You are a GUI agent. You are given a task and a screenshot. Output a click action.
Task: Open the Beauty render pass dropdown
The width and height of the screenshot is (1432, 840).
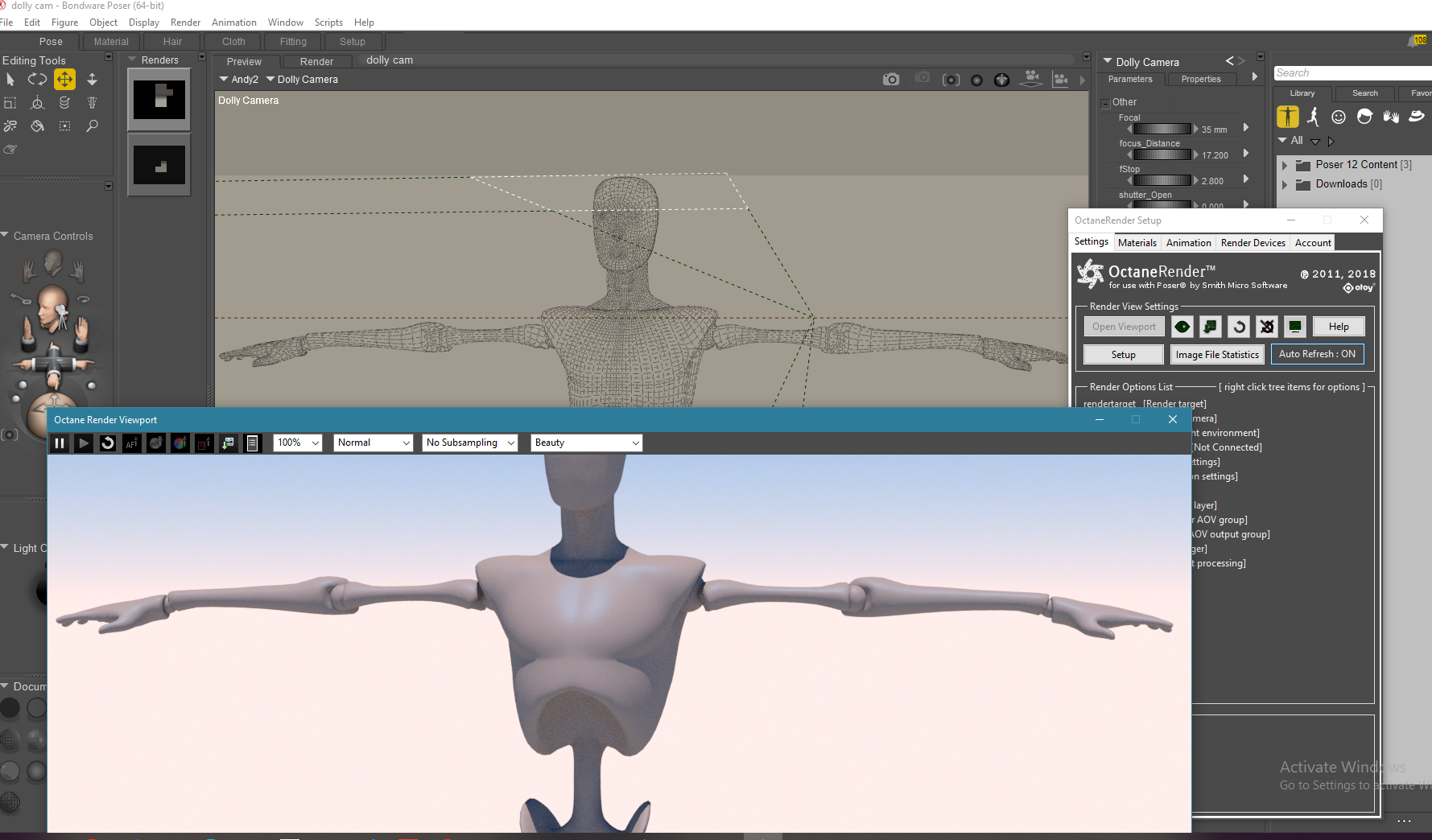tap(587, 443)
